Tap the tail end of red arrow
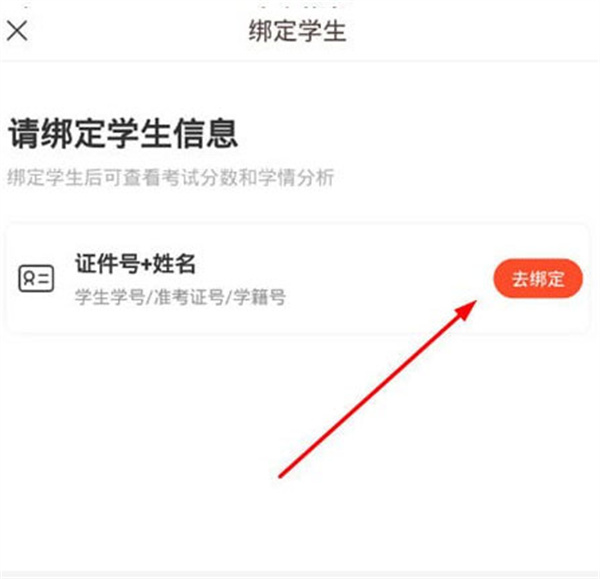600x579 pixels. point(282,475)
